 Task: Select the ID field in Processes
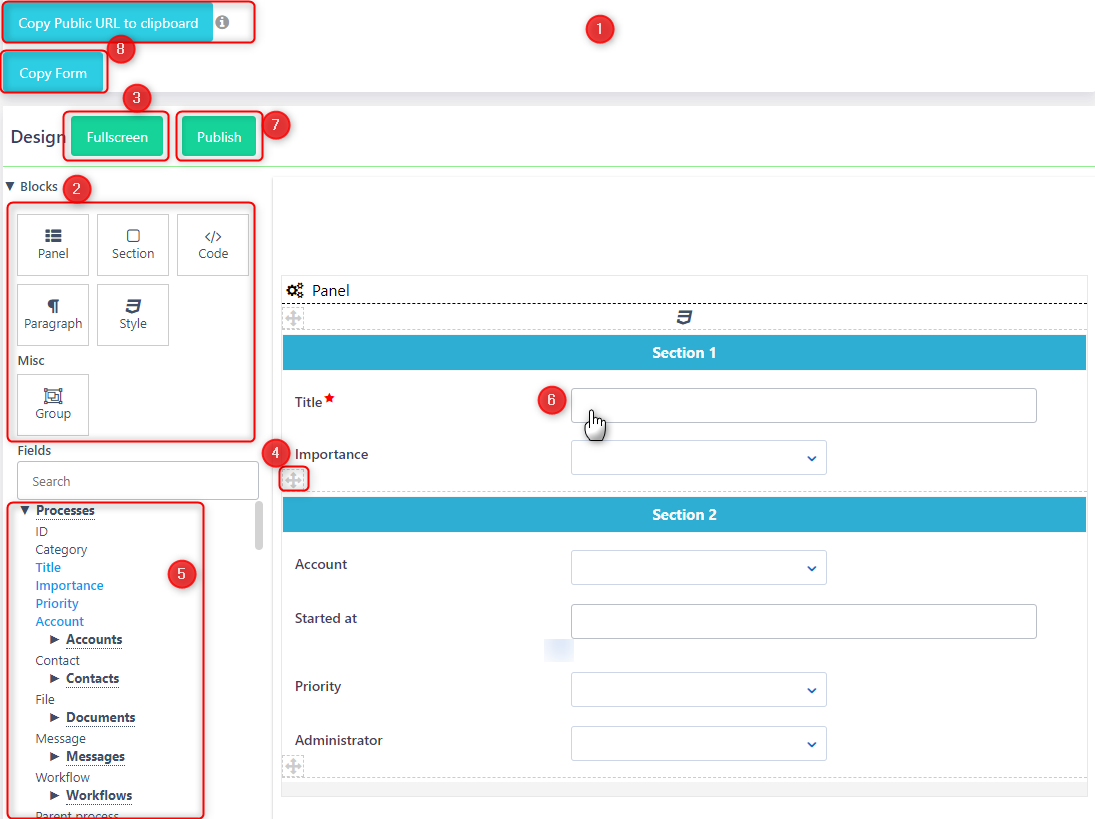tap(41, 531)
